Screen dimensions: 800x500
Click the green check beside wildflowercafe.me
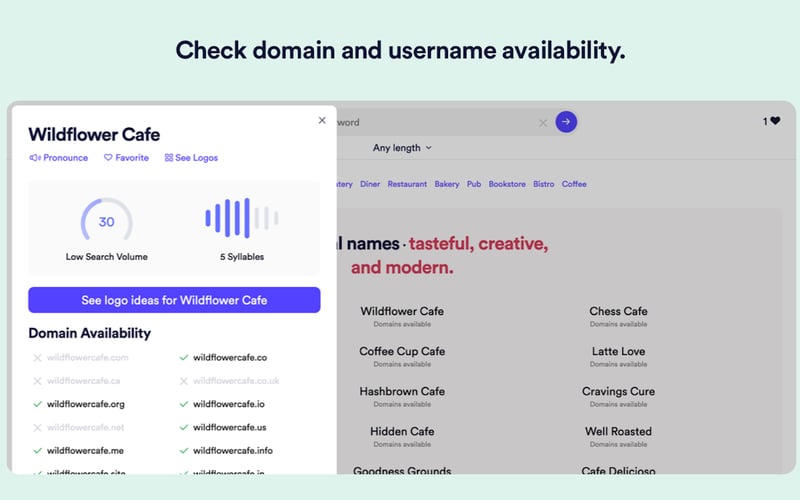pyautogui.click(x=37, y=451)
